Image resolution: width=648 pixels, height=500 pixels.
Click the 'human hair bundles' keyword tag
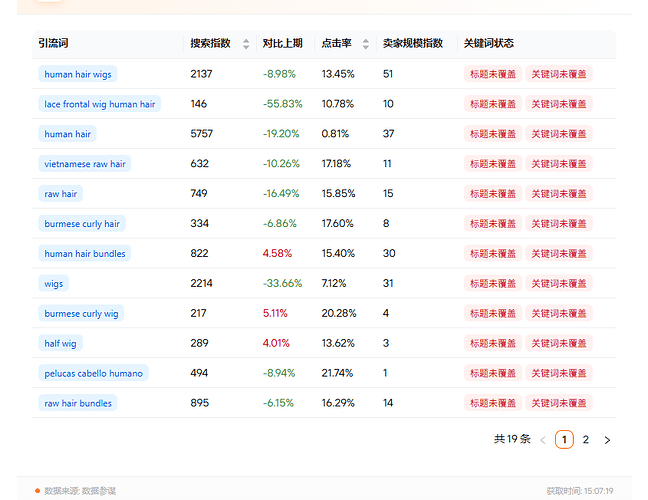[x=85, y=254]
